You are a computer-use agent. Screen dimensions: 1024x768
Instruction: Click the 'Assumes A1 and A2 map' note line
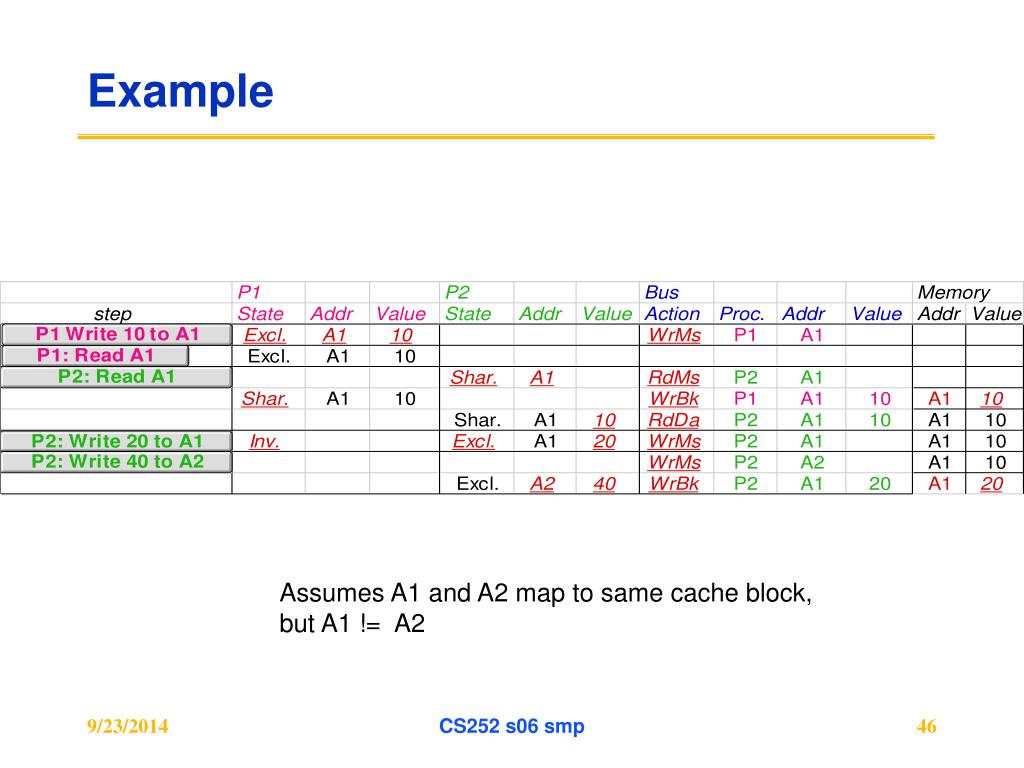[545, 593]
